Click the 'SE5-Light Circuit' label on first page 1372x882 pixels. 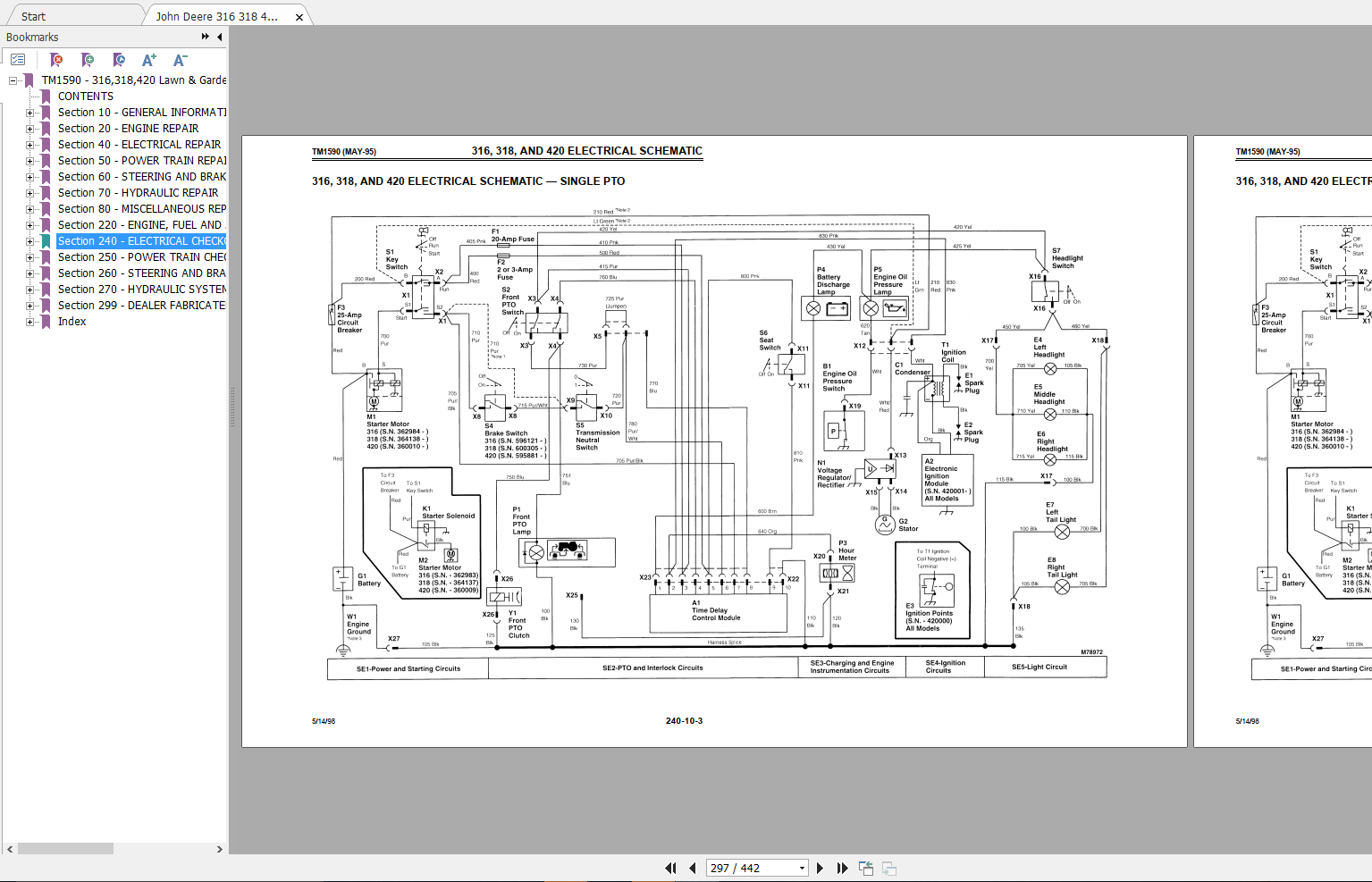click(x=1040, y=667)
